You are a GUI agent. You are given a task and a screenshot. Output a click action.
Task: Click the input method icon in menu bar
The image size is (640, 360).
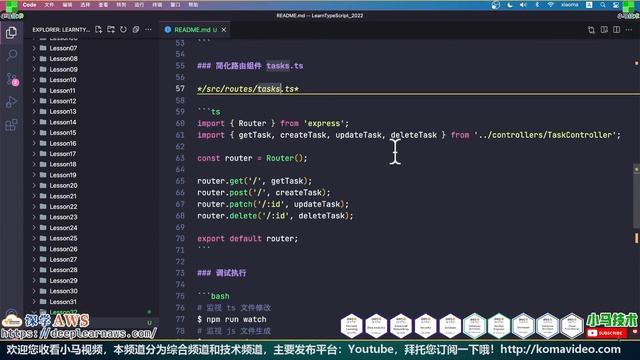click(x=589, y=5)
